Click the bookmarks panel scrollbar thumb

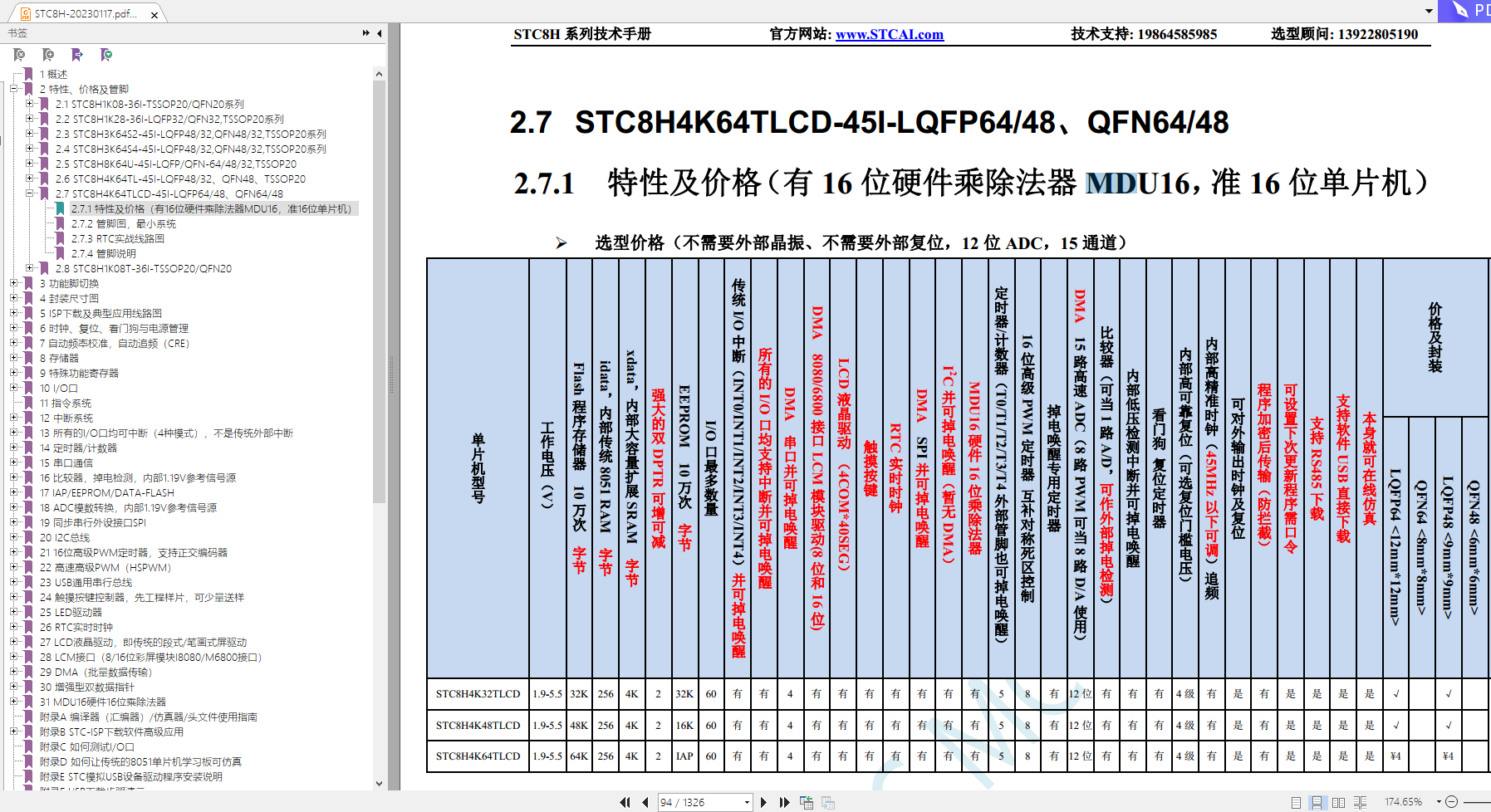click(x=380, y=291)
